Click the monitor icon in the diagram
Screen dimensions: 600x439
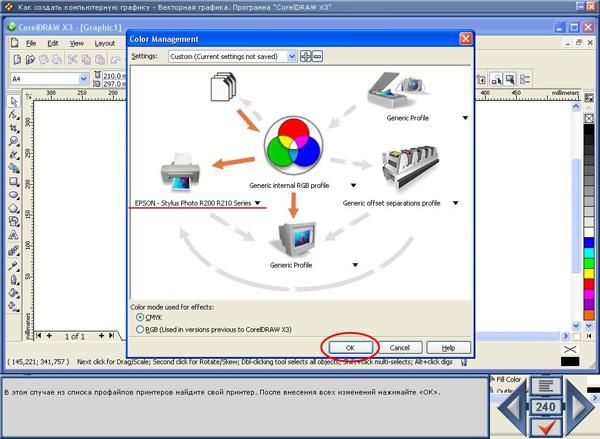(294, 239)
